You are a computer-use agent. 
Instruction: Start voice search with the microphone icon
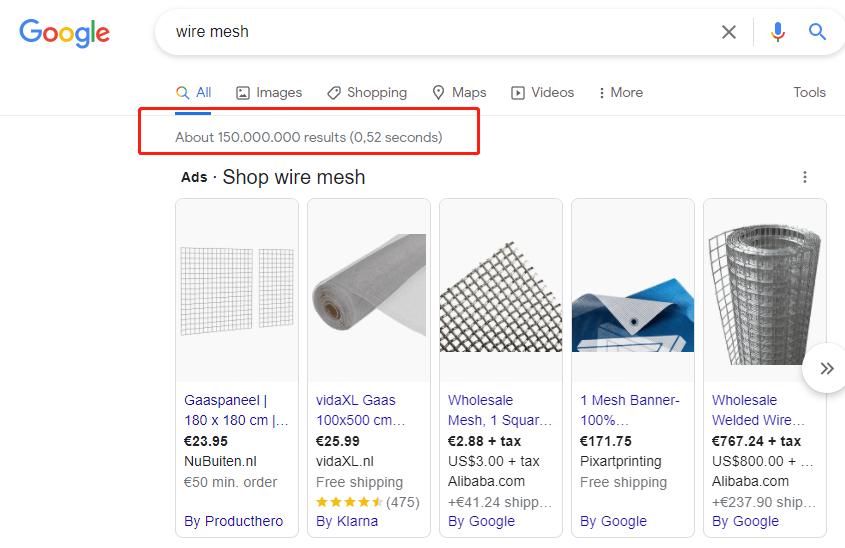(777, 32)
